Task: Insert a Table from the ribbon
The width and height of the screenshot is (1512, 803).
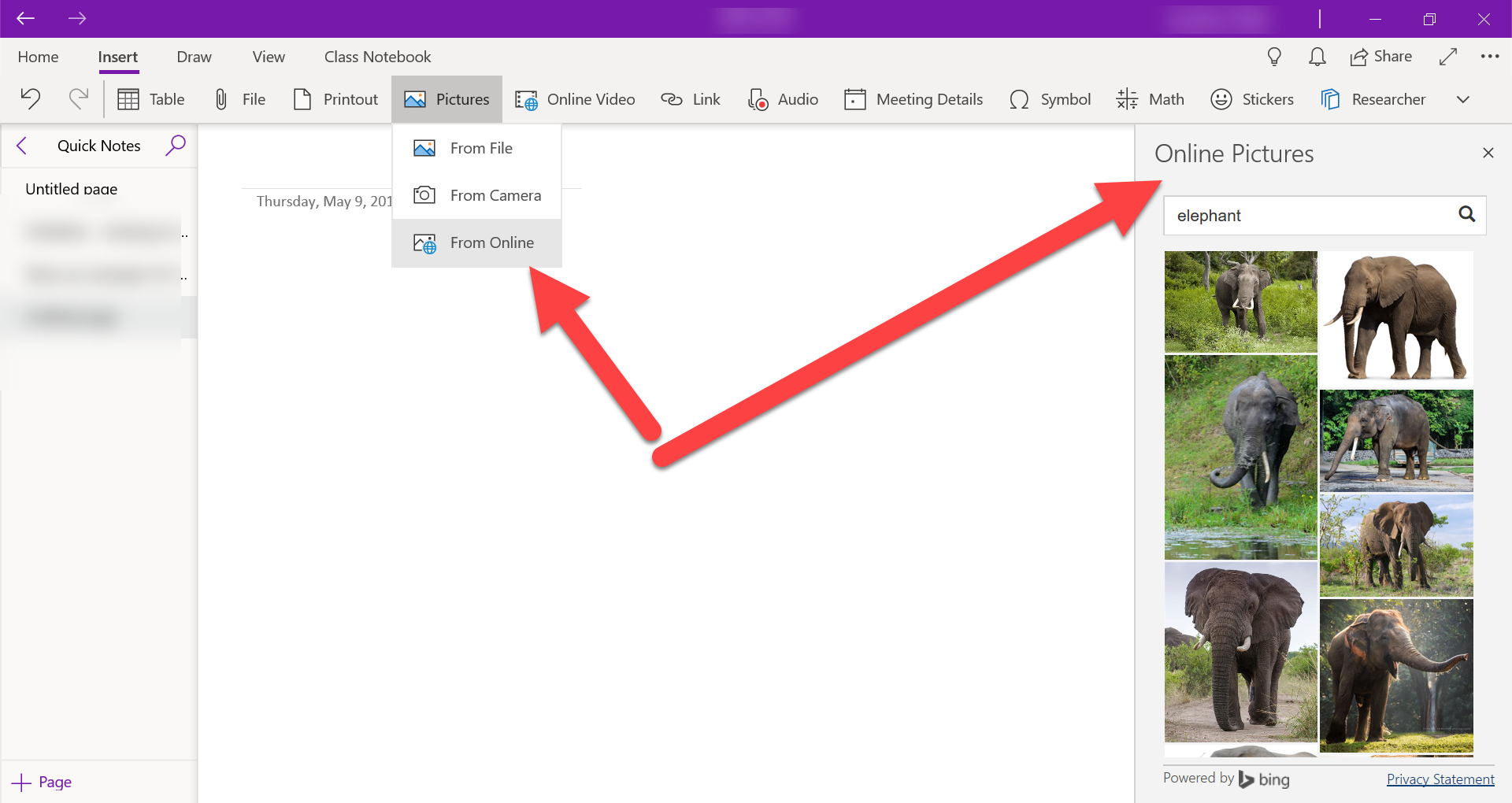Action: click(150, 99)
